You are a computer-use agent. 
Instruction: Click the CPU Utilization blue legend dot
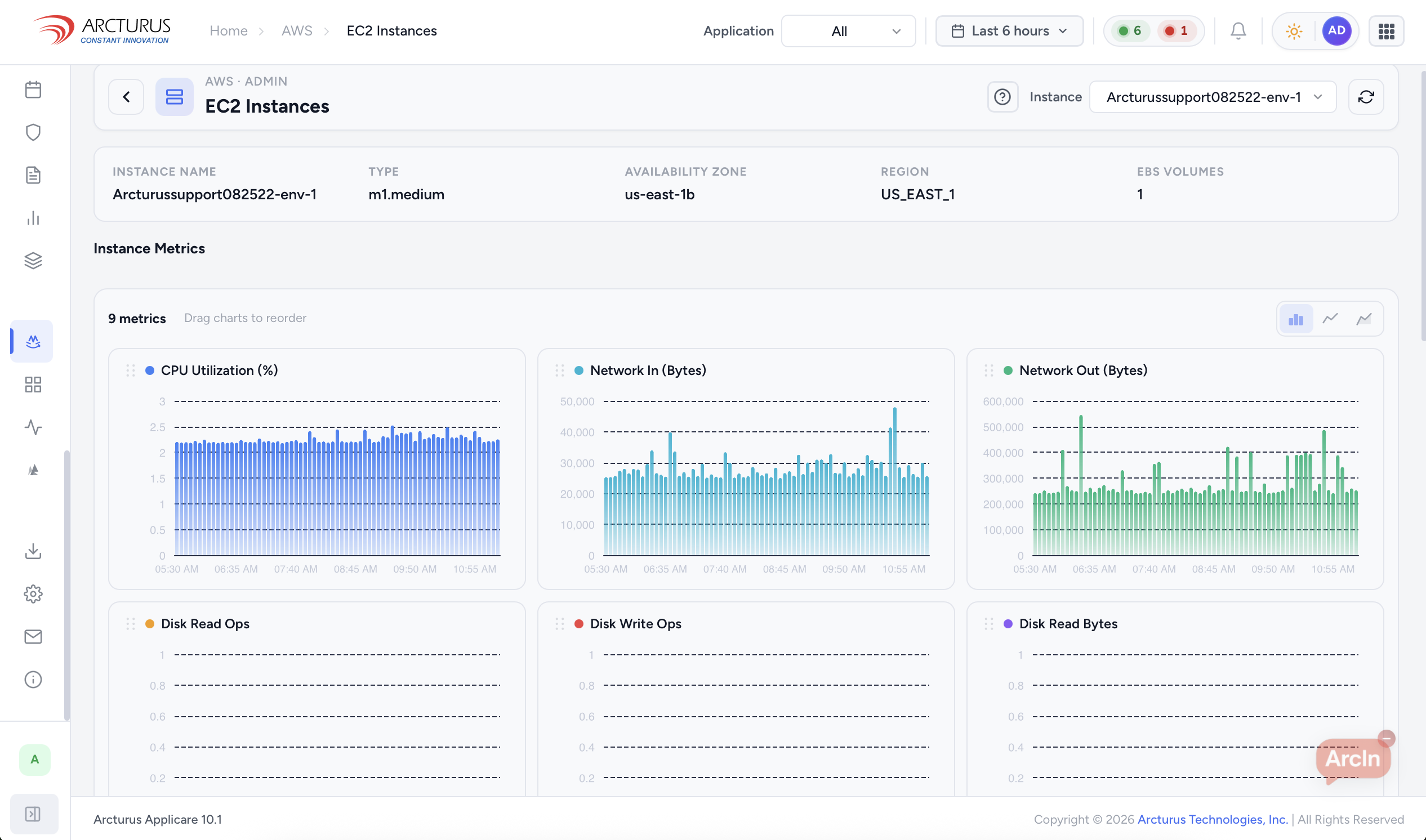(149, 370)
